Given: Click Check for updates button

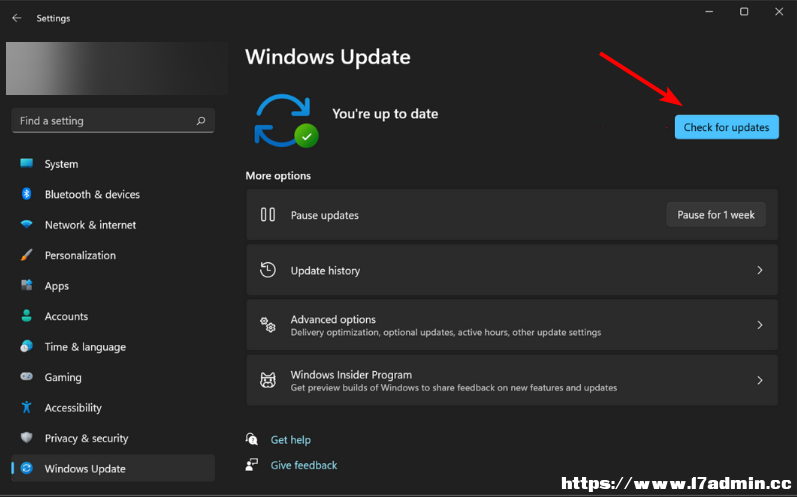Looking at the screenshot, I should click(x=726, y=127).
